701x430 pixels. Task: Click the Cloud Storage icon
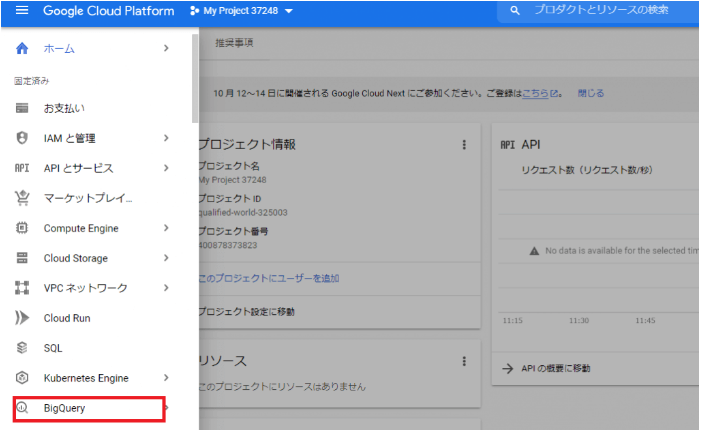tap(22, 258)
